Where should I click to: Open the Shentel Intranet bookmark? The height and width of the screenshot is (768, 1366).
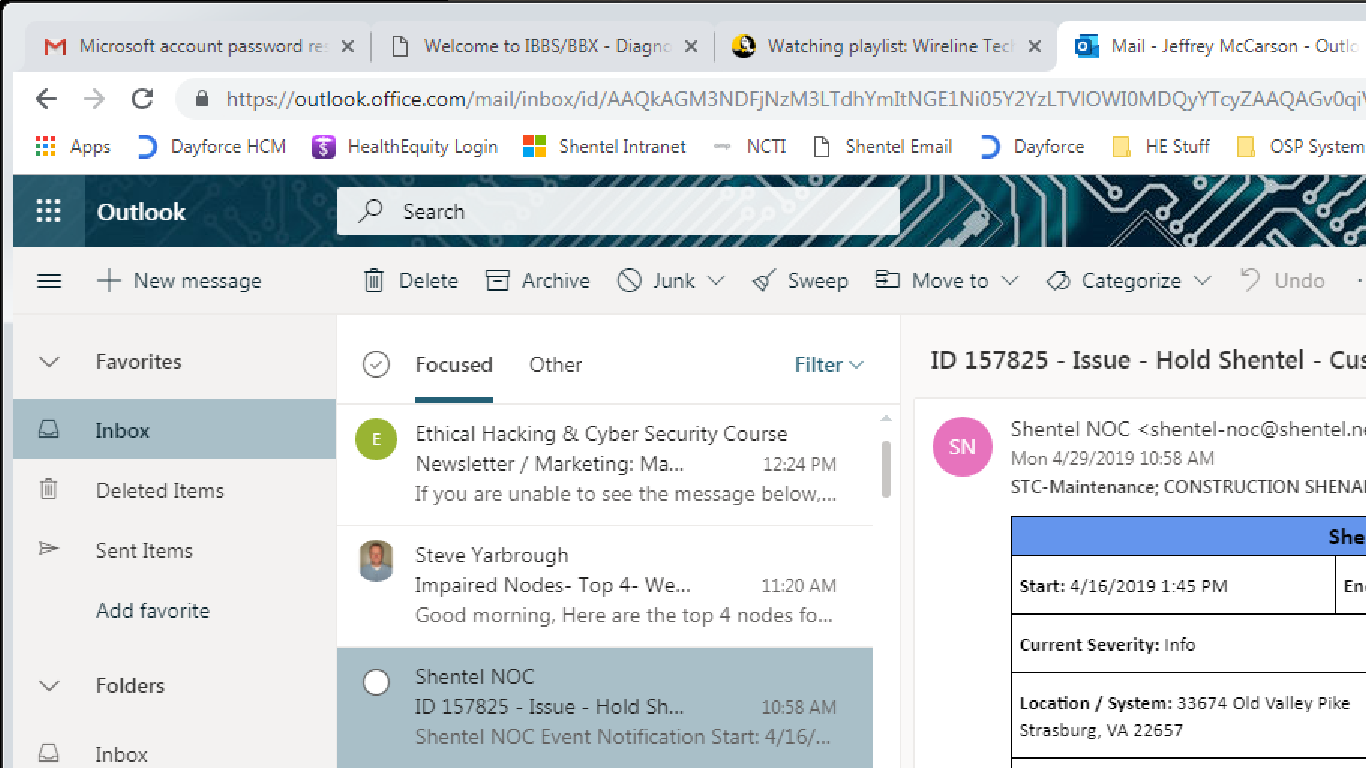click(605, 147)
